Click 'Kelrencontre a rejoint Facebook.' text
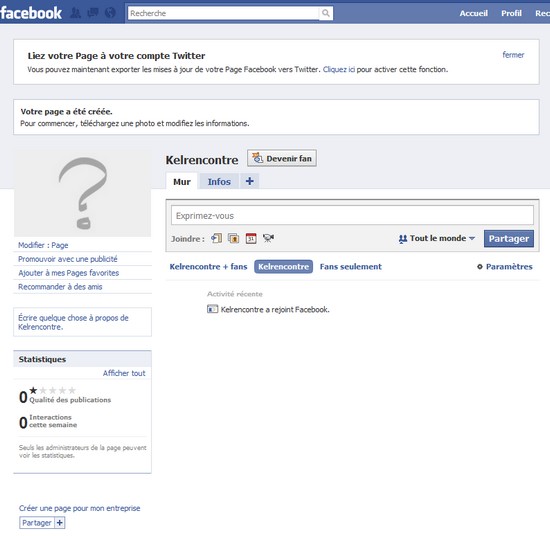This screenshot has width=550, height=536. (x=275, y=309)
